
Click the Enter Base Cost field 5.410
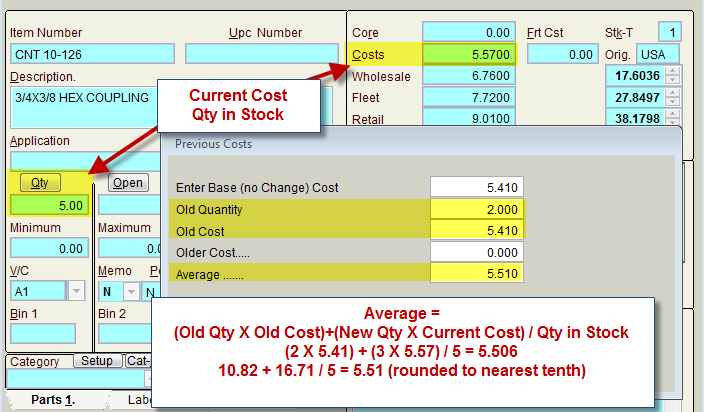click(x=477, y=187)
